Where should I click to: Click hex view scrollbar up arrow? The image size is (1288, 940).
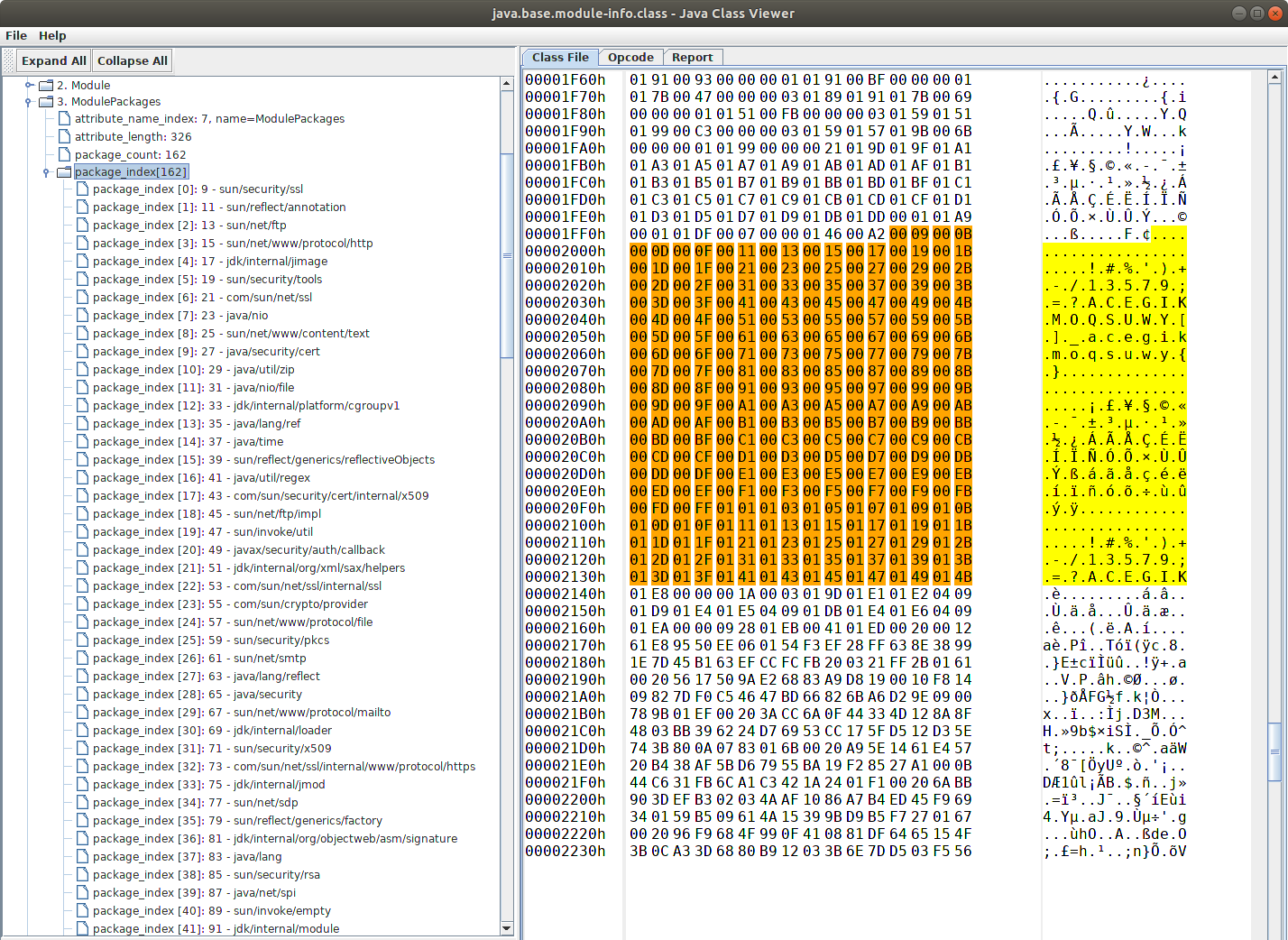pos(1274,78)
